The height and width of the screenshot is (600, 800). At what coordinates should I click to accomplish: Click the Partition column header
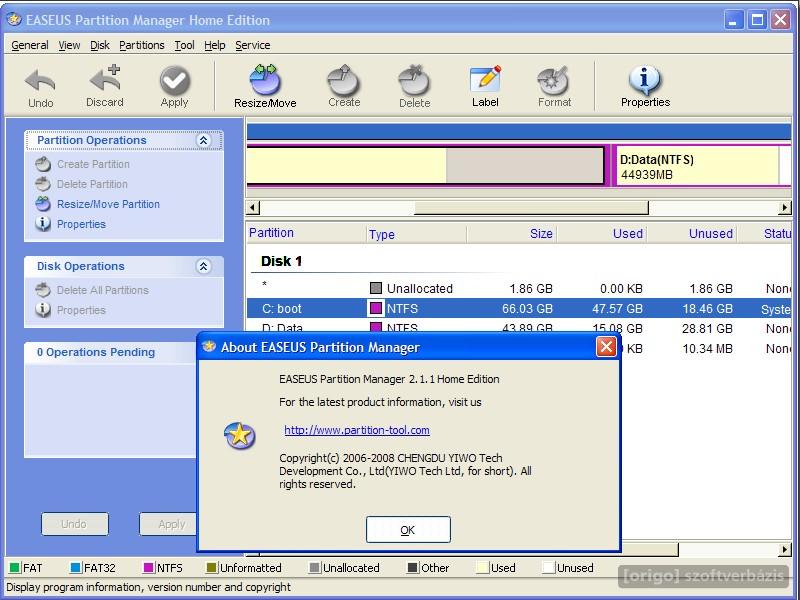click(x=305, y=233)
